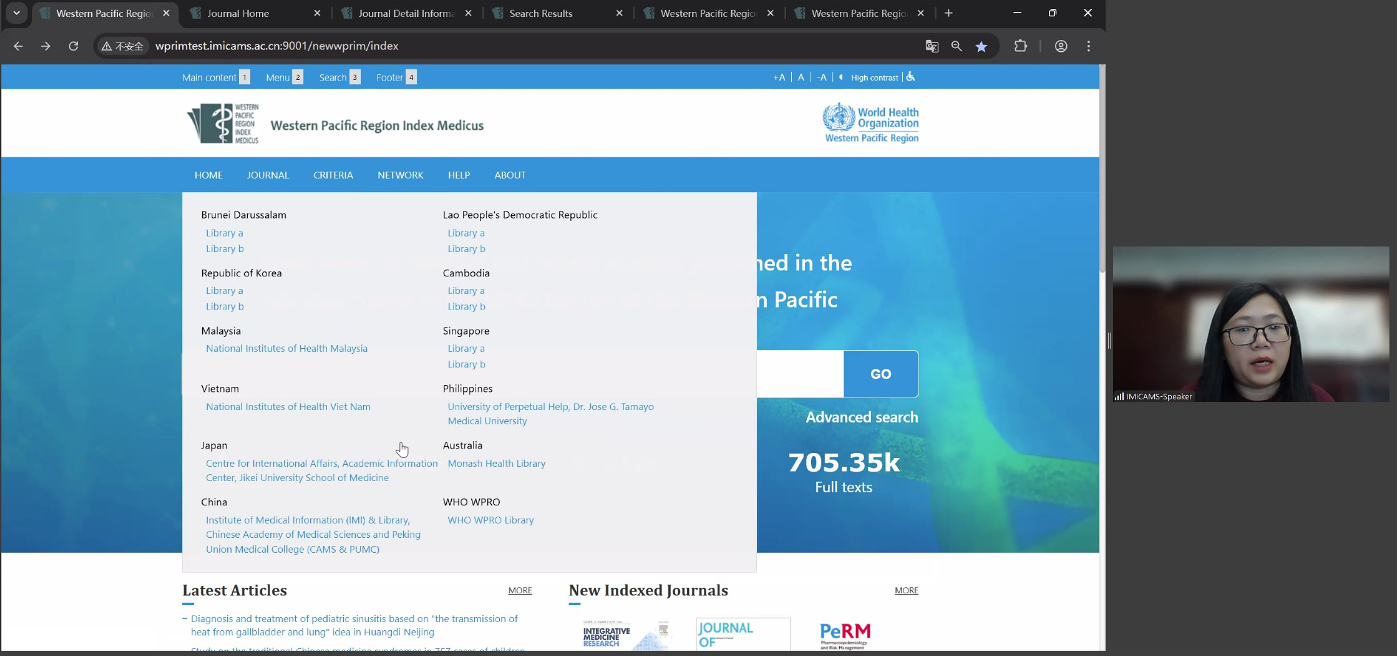Viewport: 1397px width, 656px height.
Task: Open Institute of Medical Information China link
Action: (313, 535)
